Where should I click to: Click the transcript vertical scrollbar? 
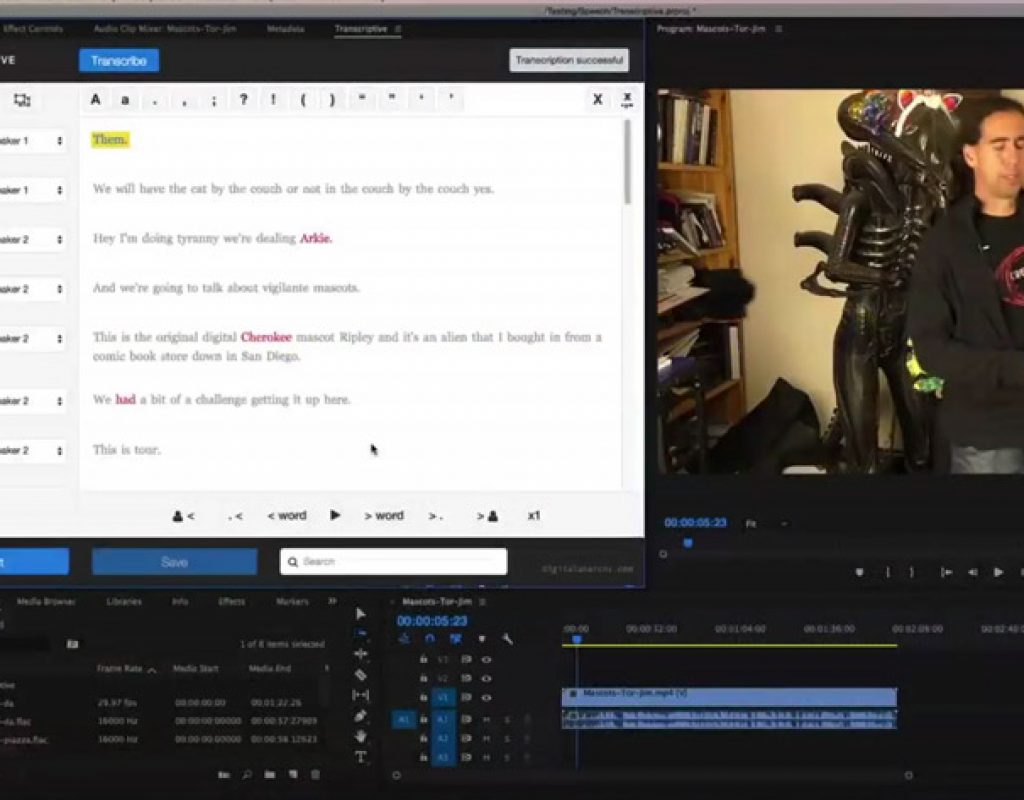(x=628, y=163)
